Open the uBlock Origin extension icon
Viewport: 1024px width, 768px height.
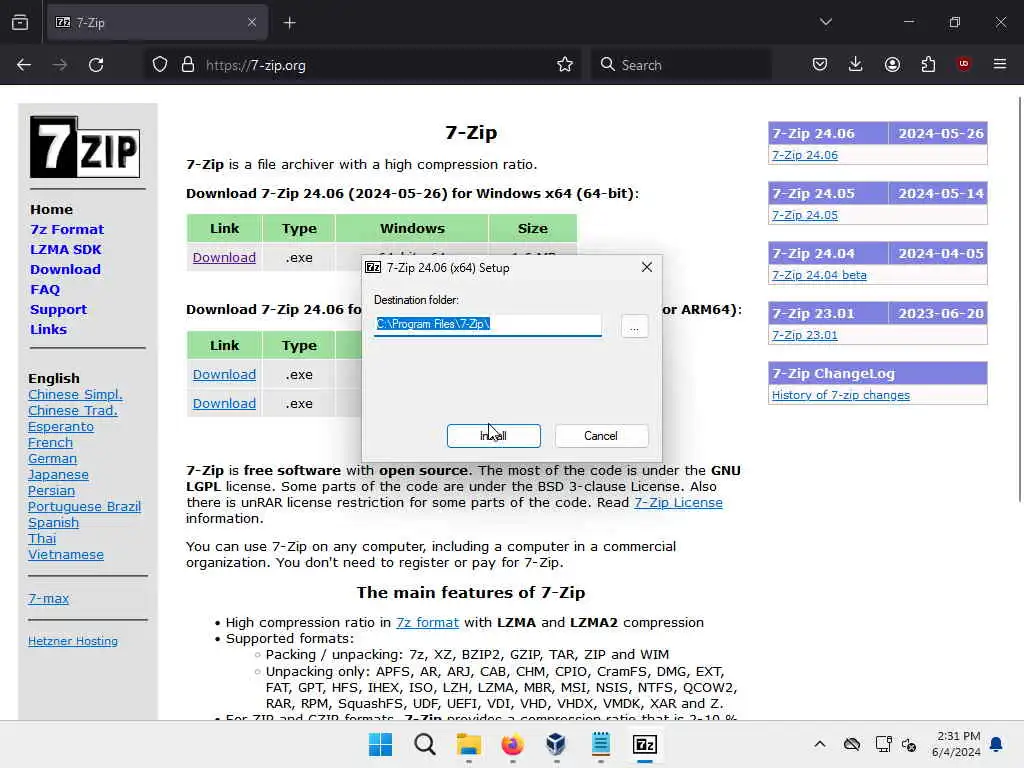pyautogui.click(x=963, y=64)
